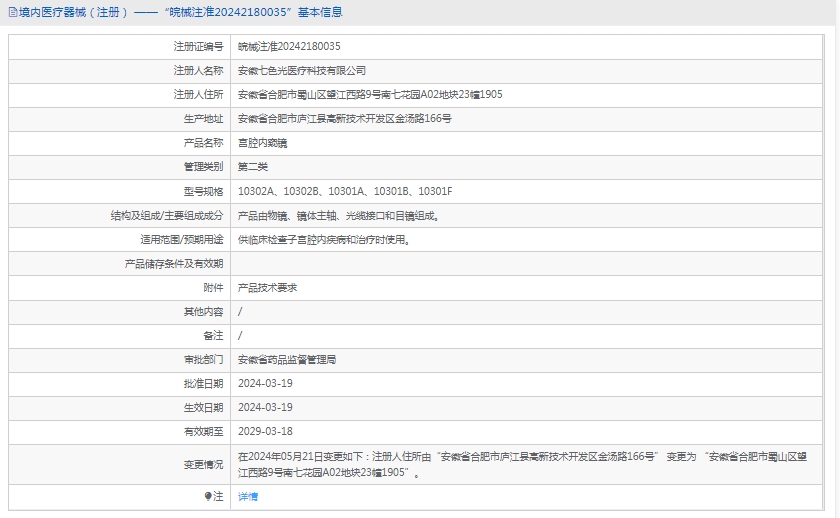The image size is (840, 518).
Task: Click the production address 金汤路166号 cell
Action: pyautogui.click(x=345, y=119)
